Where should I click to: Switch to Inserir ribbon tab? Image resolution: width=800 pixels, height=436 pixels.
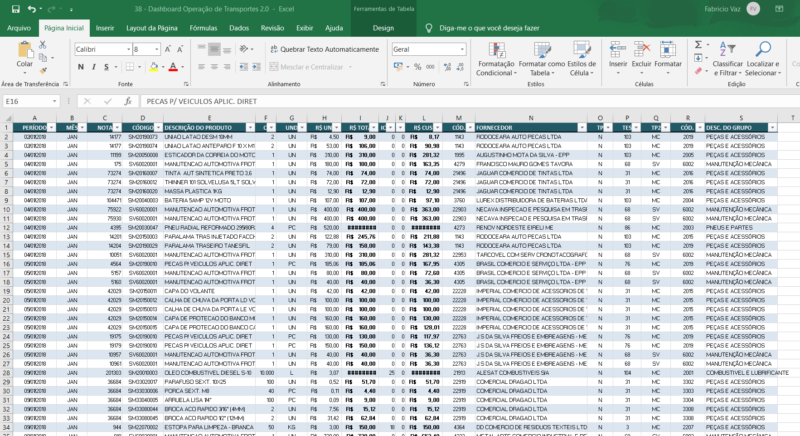pos(105,28)
